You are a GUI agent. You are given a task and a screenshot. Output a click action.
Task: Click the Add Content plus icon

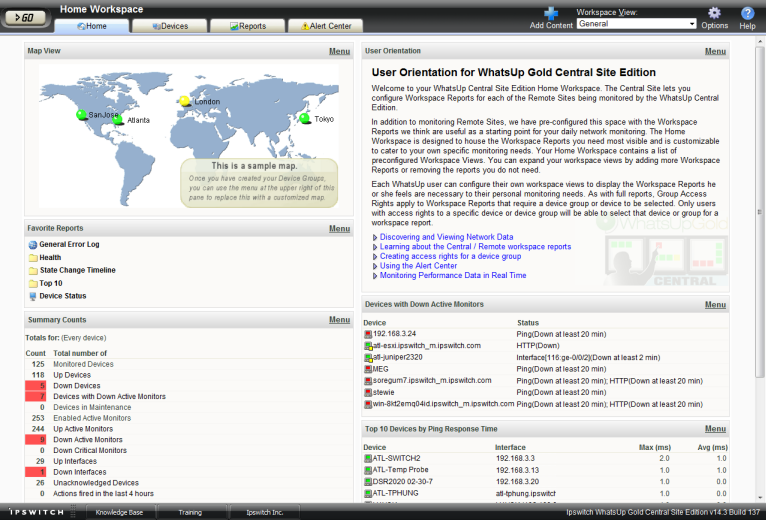point(551,13)
